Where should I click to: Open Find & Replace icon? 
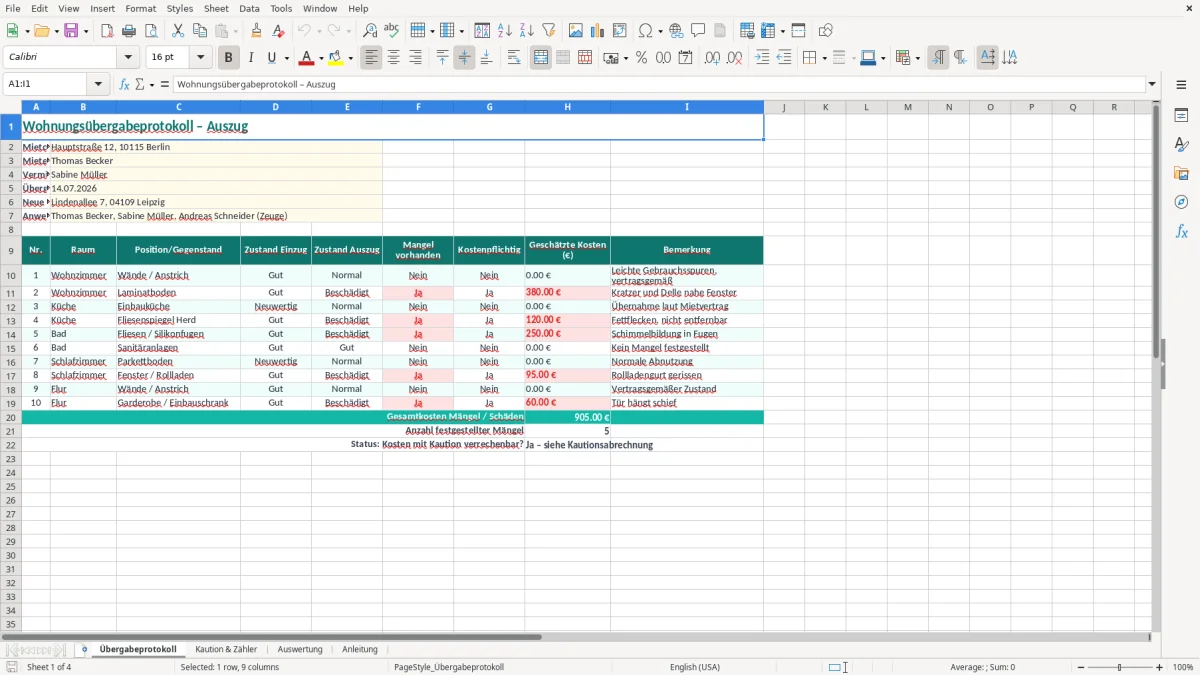click(x=370, y=31)
